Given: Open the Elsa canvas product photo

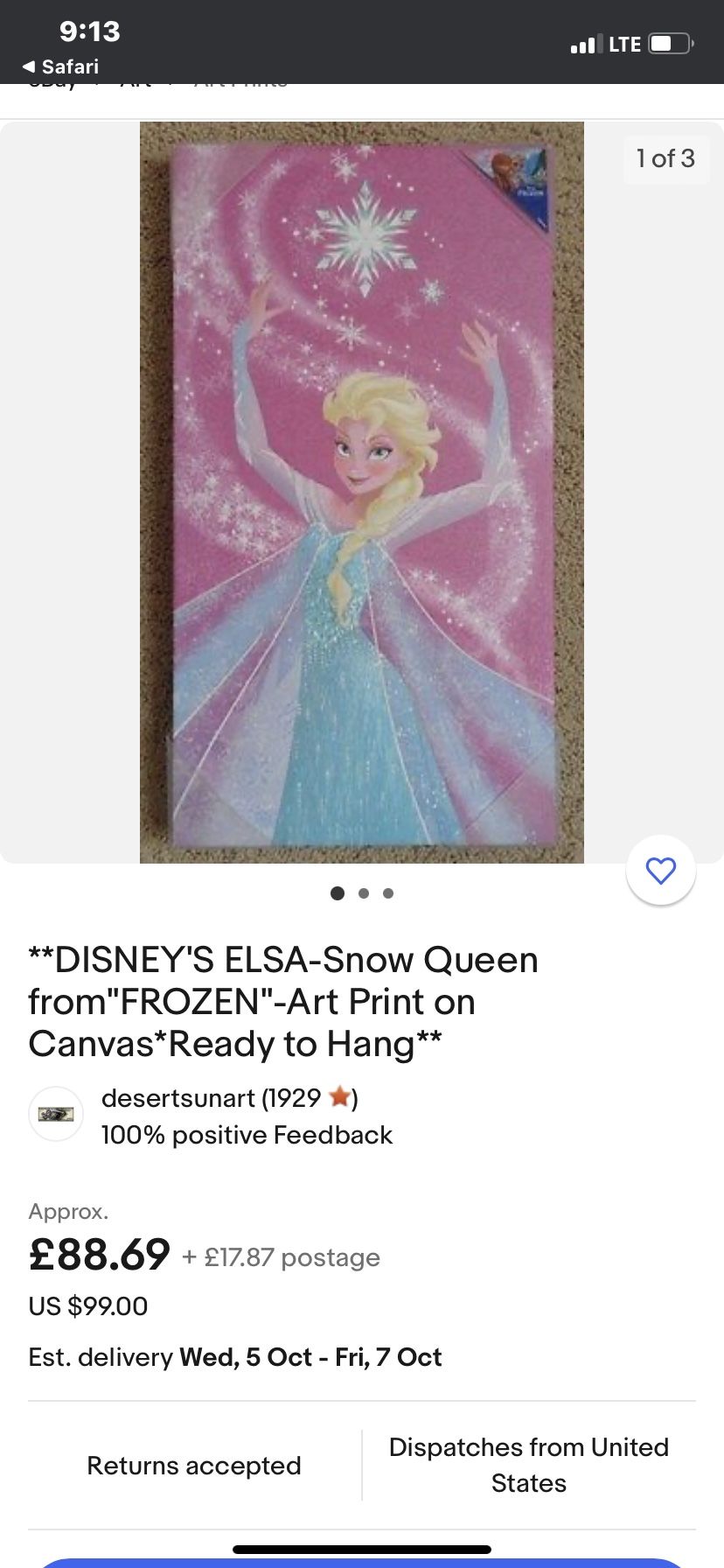Looking at the screenshot, I should (x=362, y=493).
